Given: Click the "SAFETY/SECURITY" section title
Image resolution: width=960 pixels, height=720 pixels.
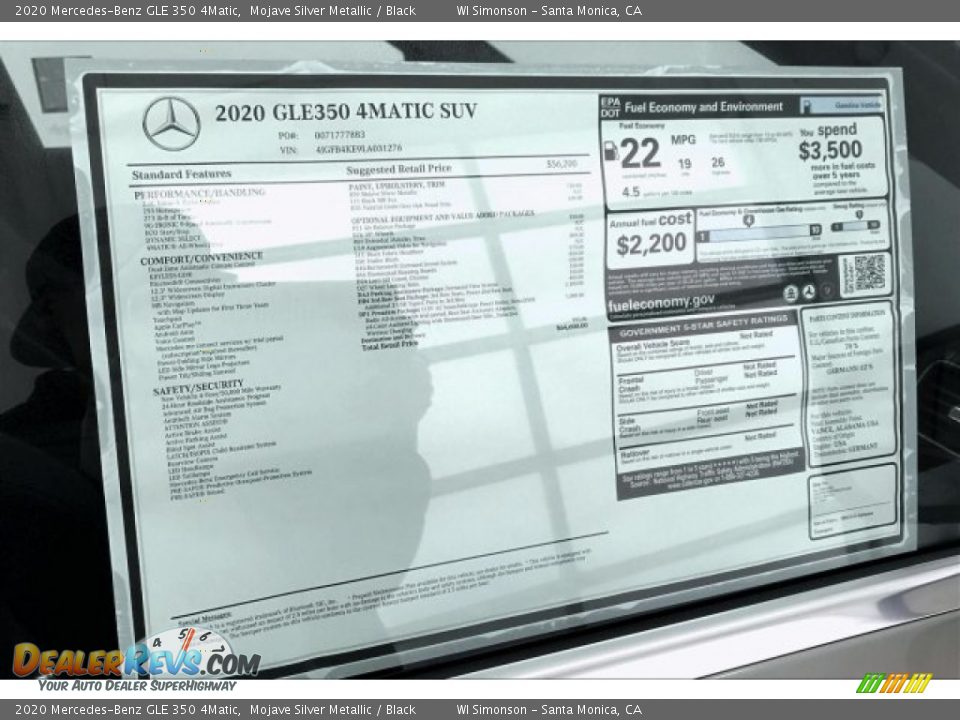Looking at the screenshot, I should click(198, 388).
